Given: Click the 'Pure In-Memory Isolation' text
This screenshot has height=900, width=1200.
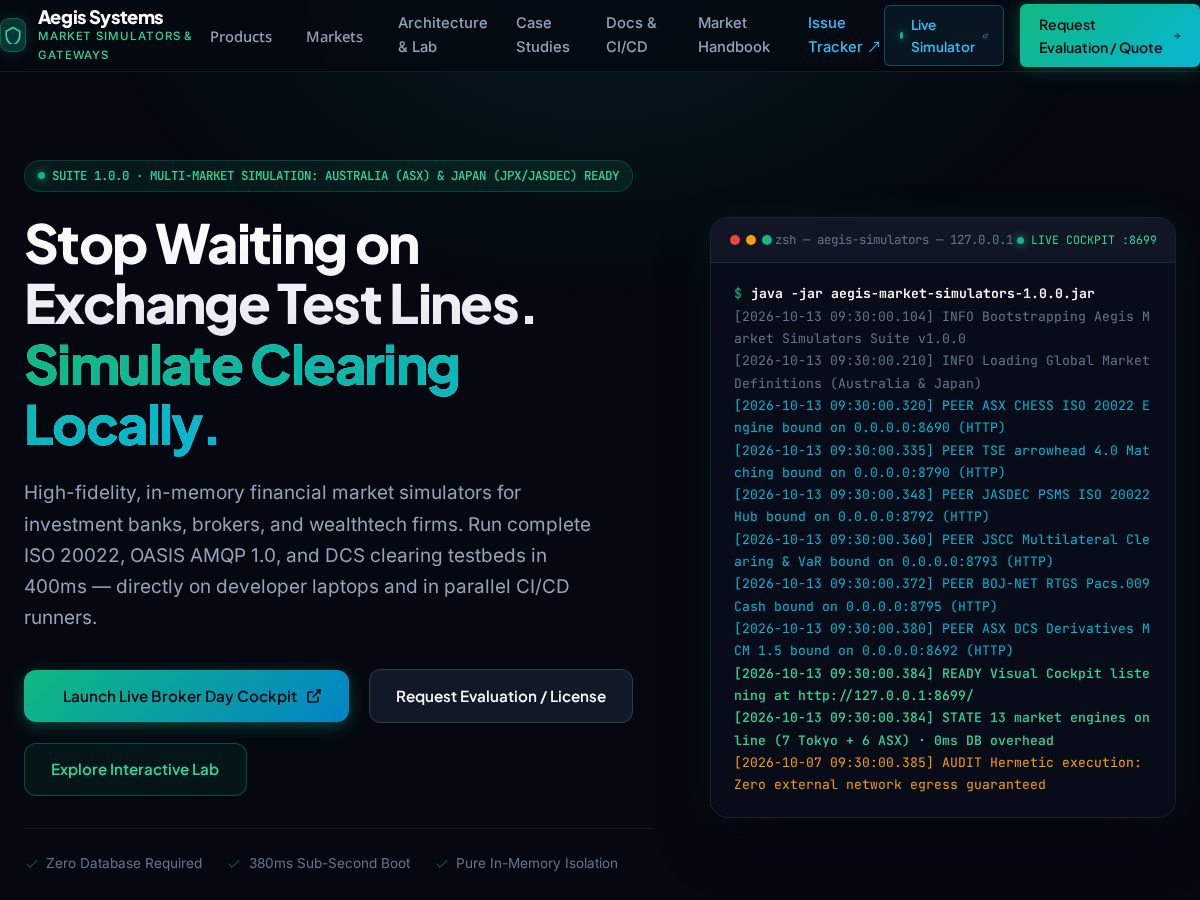Looking at the screenshot, I should point(537,863).
